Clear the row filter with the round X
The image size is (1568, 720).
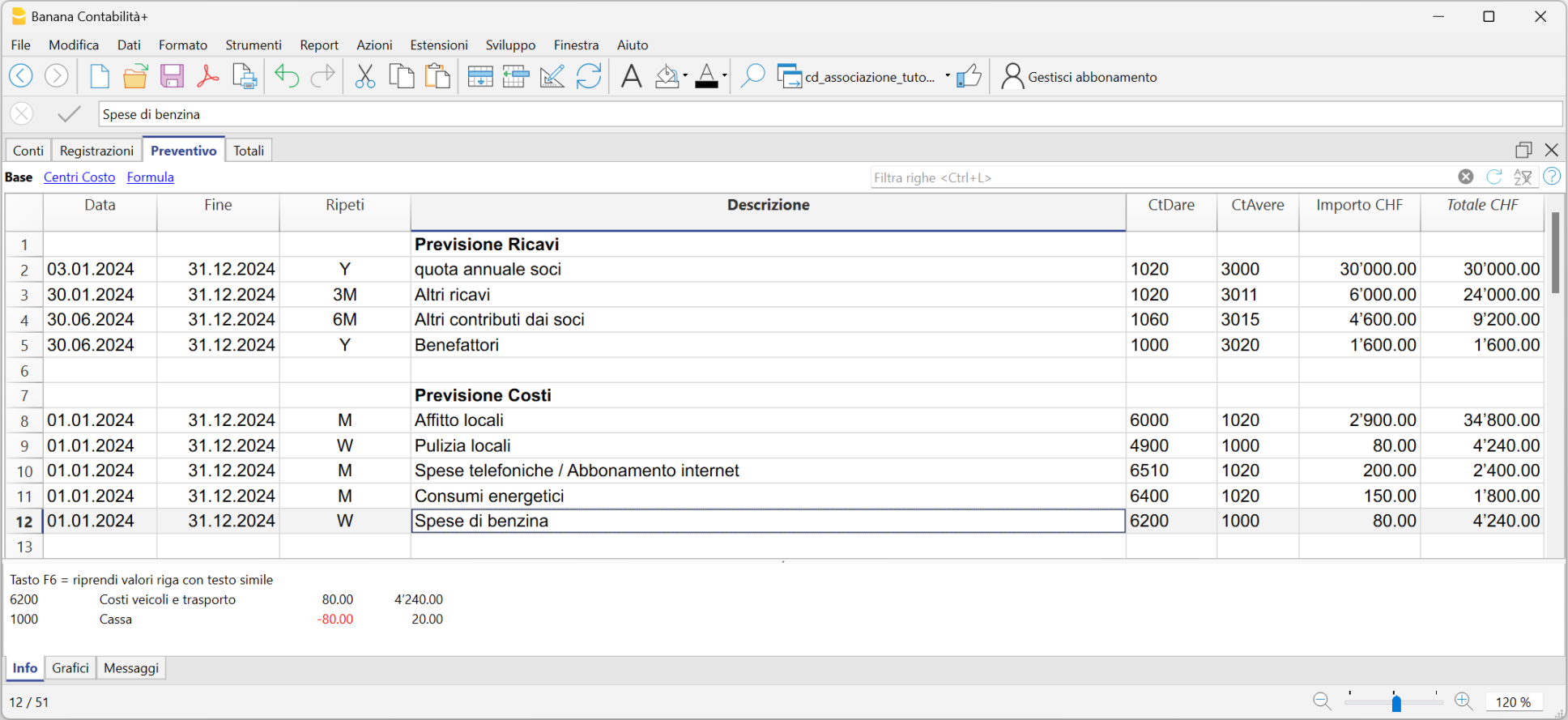[x=1466, y=177]
